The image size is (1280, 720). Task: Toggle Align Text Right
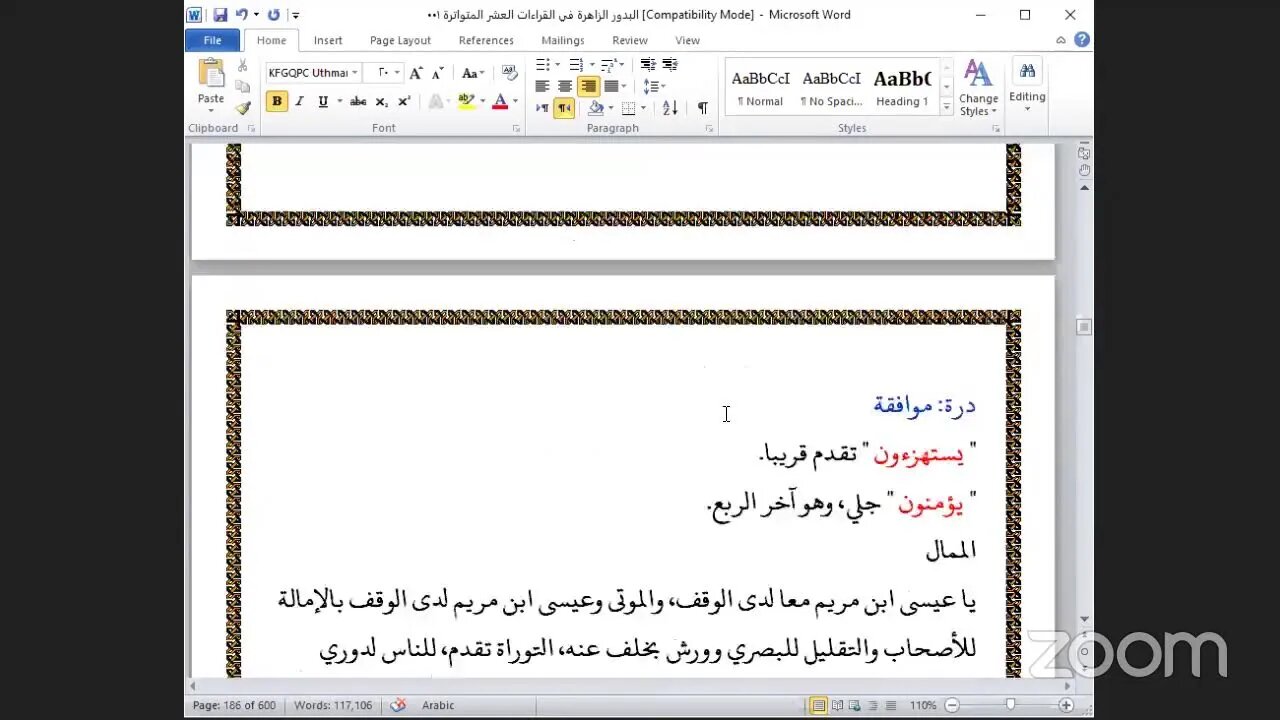tap(588, 87)
